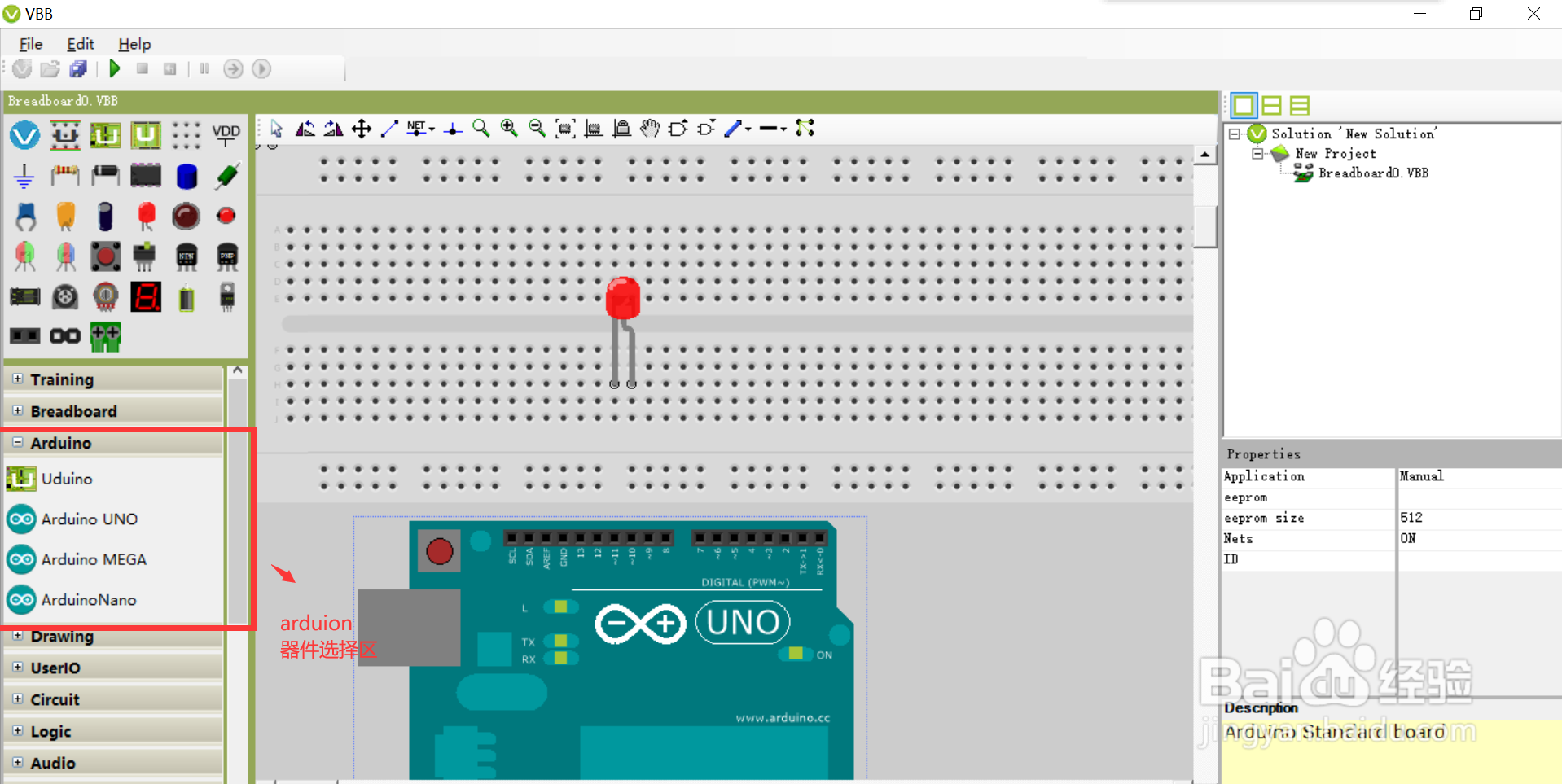Open the Edit menu
This screenshot has width=1562, height=784.
pos(81,44)
